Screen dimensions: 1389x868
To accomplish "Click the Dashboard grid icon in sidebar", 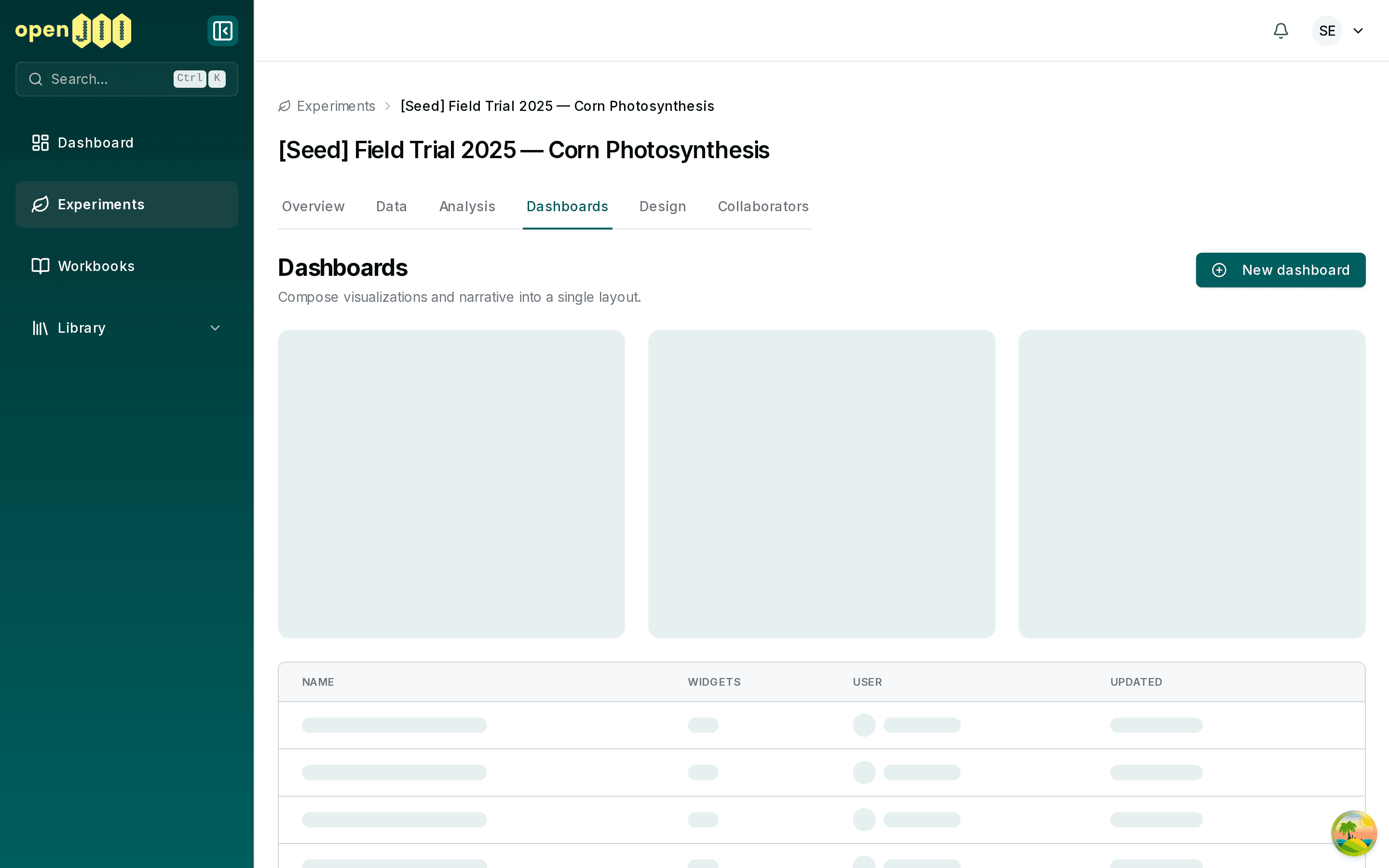I will pyautogui.click(x=40, y=143).
